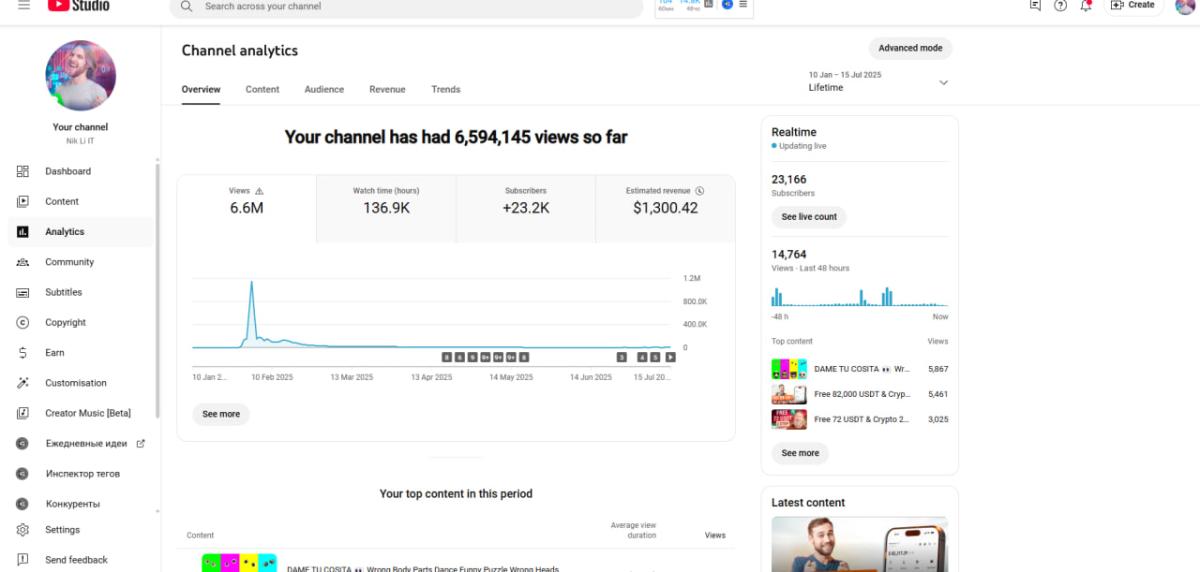Open the Earn dollar icon
1200x572 pixels.
[23, 353]
